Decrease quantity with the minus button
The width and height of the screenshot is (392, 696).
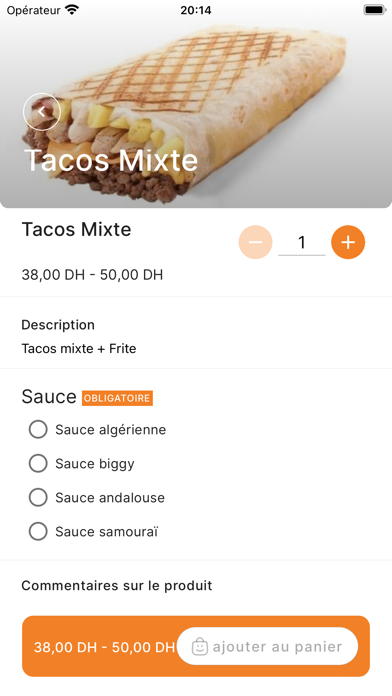point(255,242)
